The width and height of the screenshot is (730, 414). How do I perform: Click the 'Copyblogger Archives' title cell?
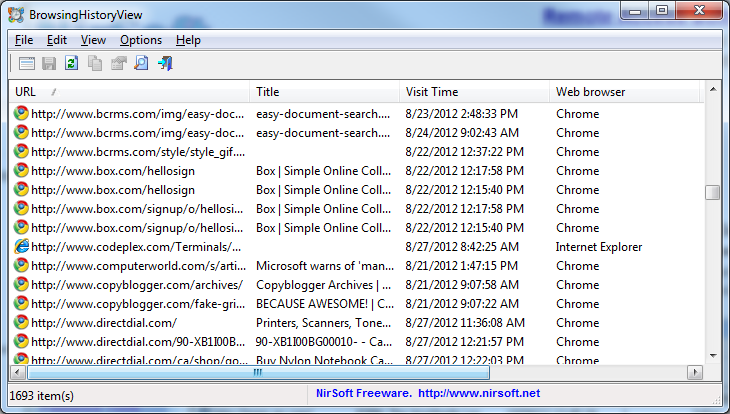pos(324,285)
